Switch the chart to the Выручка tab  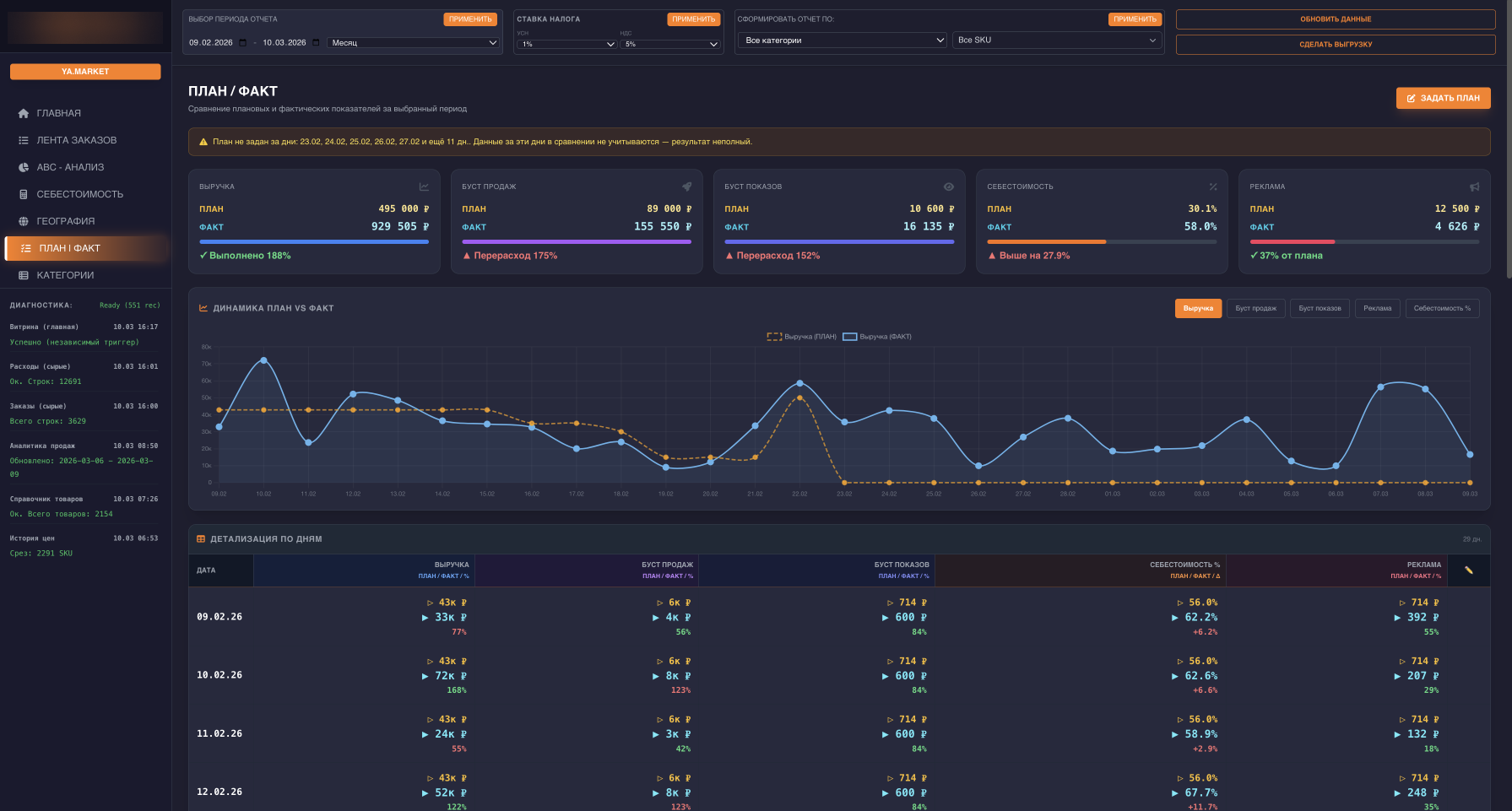pyautogui.click(x=1198, y=309)
